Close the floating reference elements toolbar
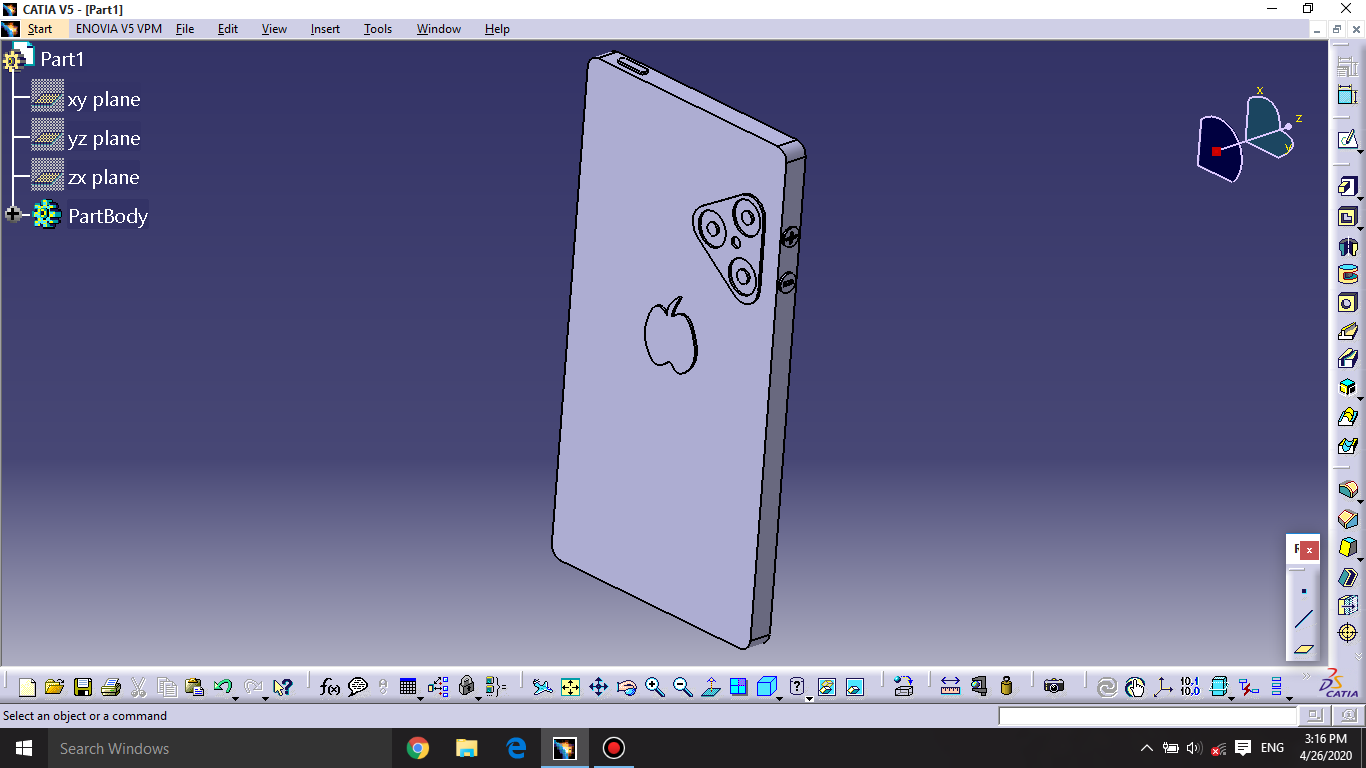The width and height of the screenshot is (1366, 768). click(x=1309, y=550)
